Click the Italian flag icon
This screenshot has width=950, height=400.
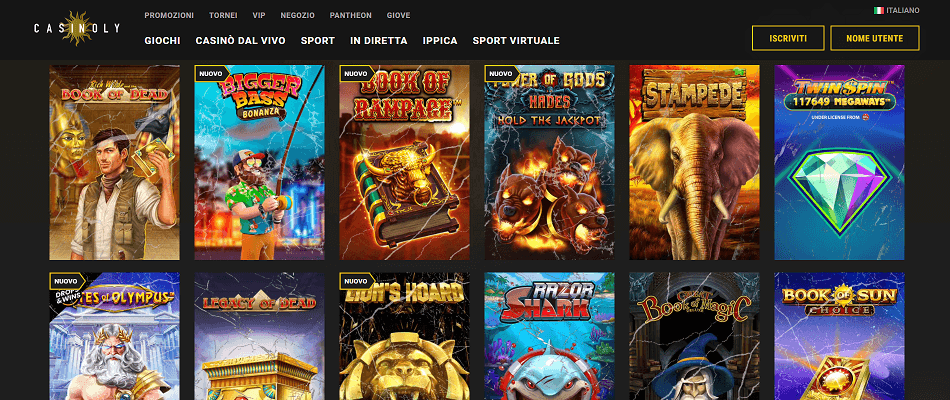click(x=879, y=10)
